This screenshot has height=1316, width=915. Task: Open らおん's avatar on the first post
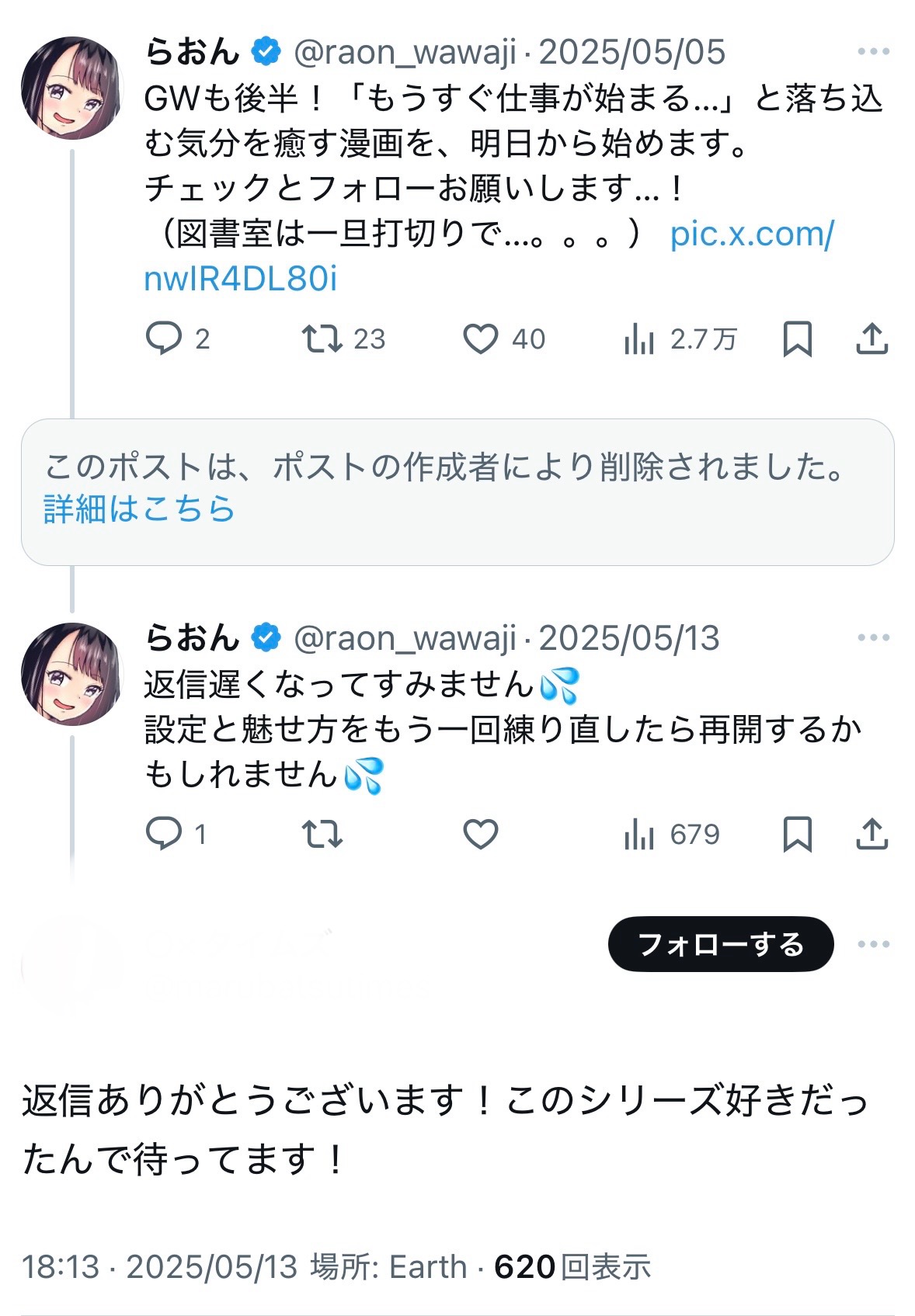click(x=71, y=88)
